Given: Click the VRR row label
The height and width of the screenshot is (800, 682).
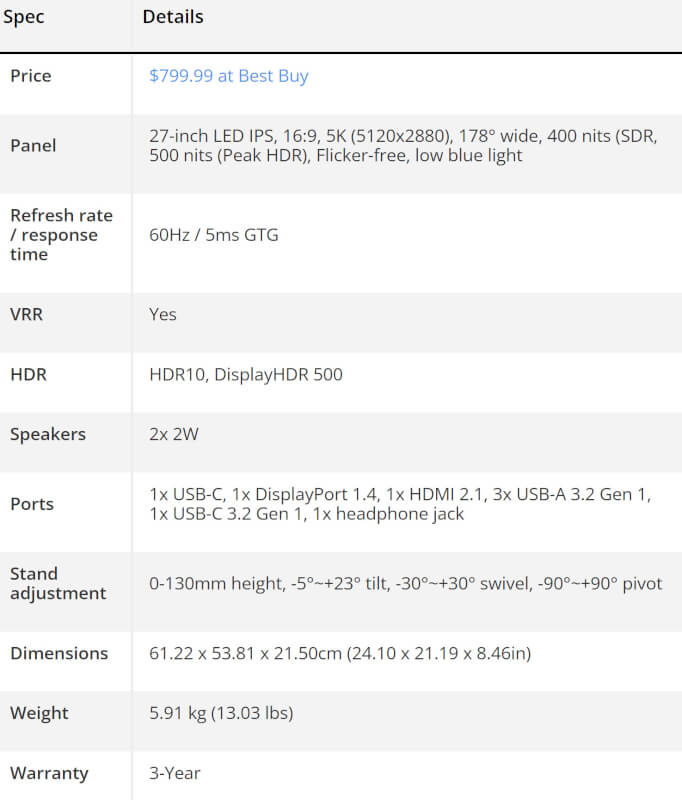Looking at the screenshot, I should click(27, 314).
